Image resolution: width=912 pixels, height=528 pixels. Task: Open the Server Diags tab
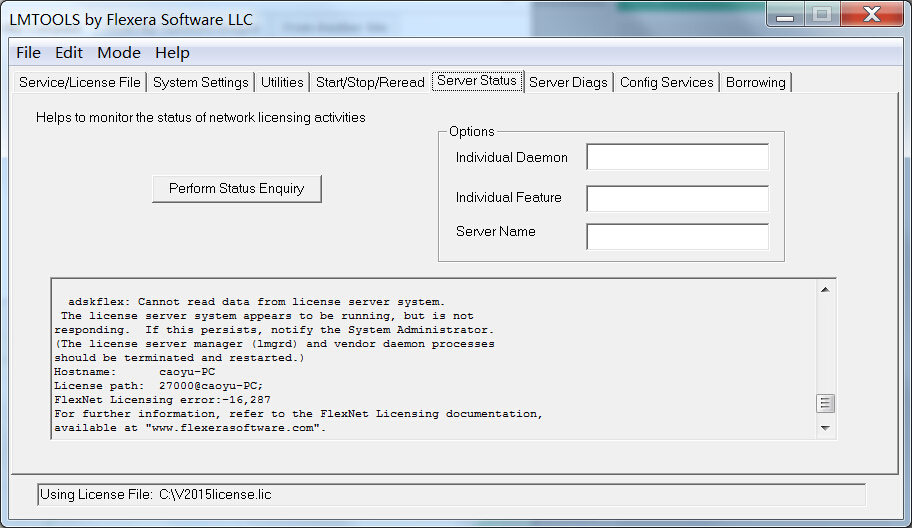coord(568,83)
